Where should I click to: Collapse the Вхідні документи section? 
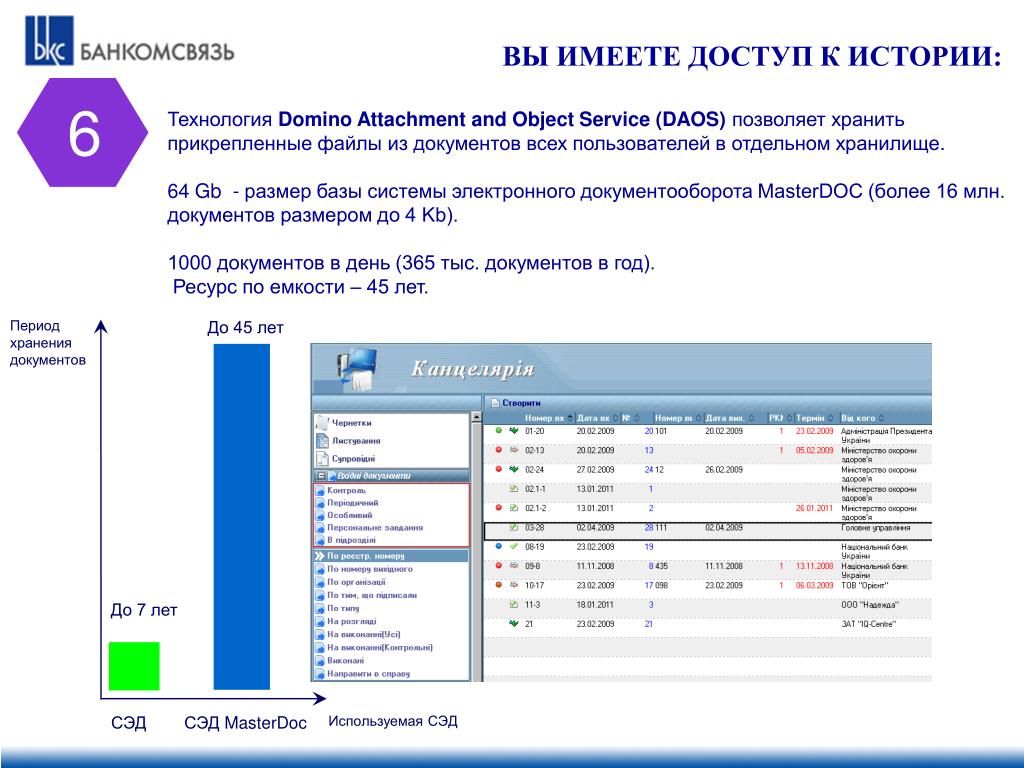pos(321,476)
